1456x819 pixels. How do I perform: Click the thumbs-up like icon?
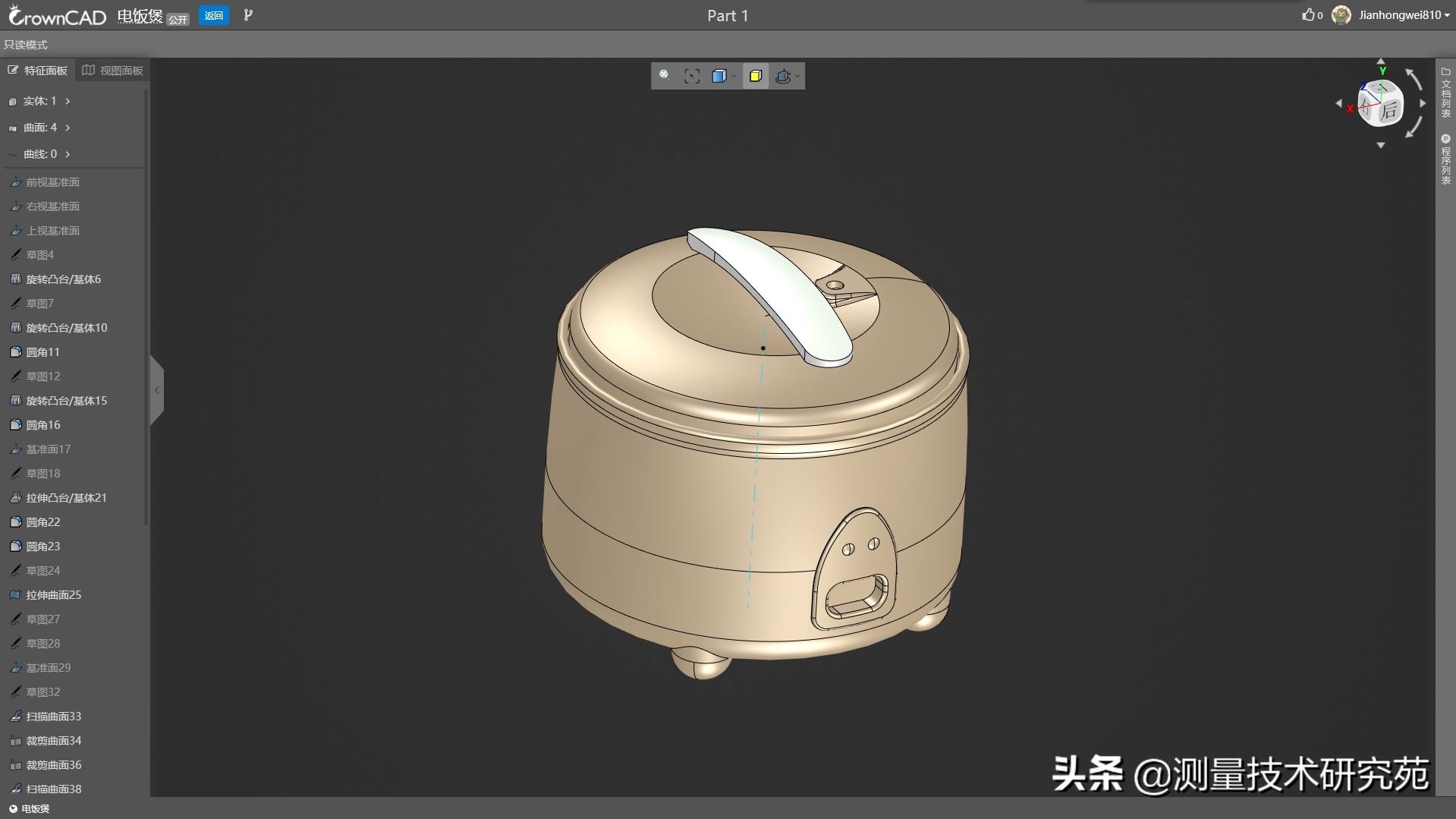tap(1308, 14)
